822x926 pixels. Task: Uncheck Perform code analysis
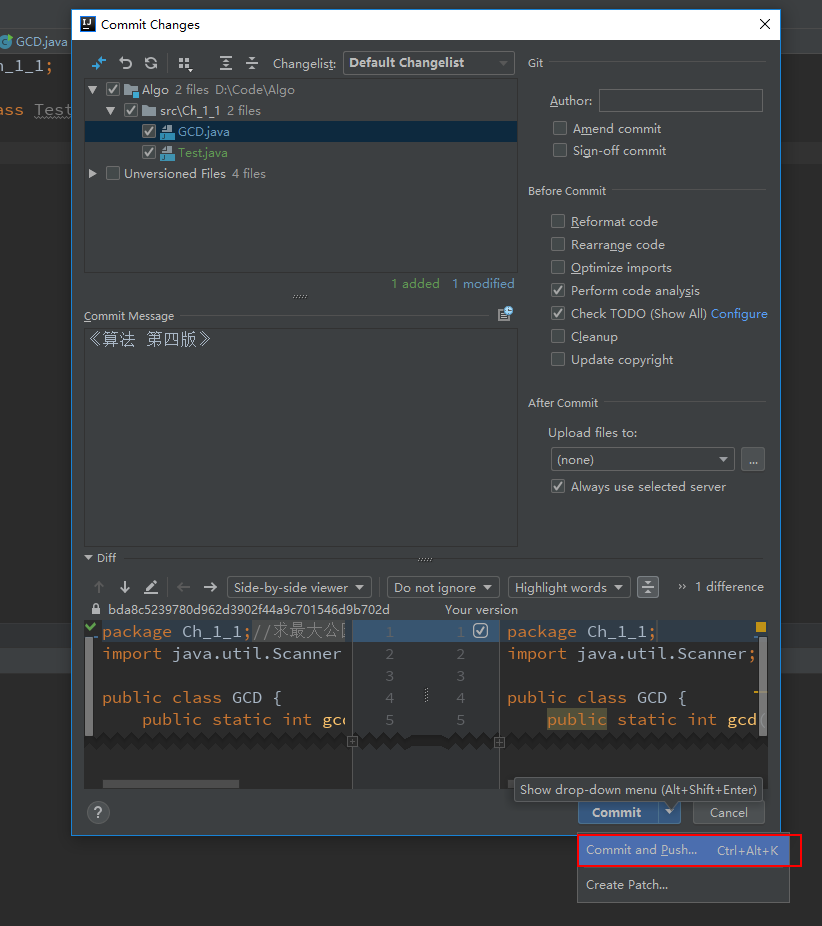coord(558,291)
